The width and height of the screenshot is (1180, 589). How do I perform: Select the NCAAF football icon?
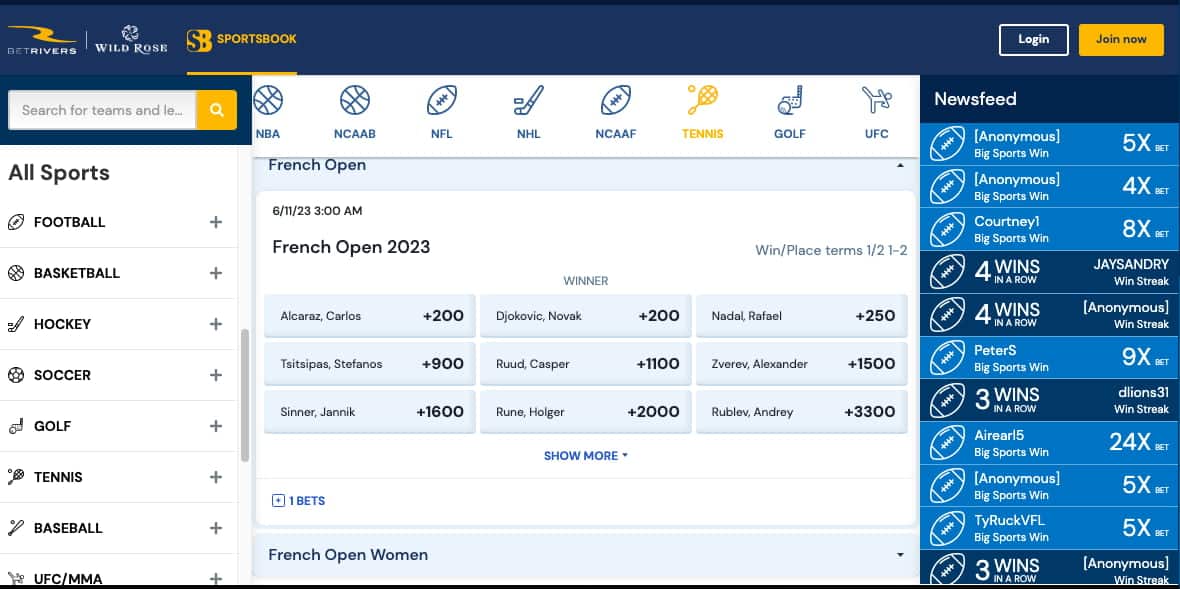[616, 100]
